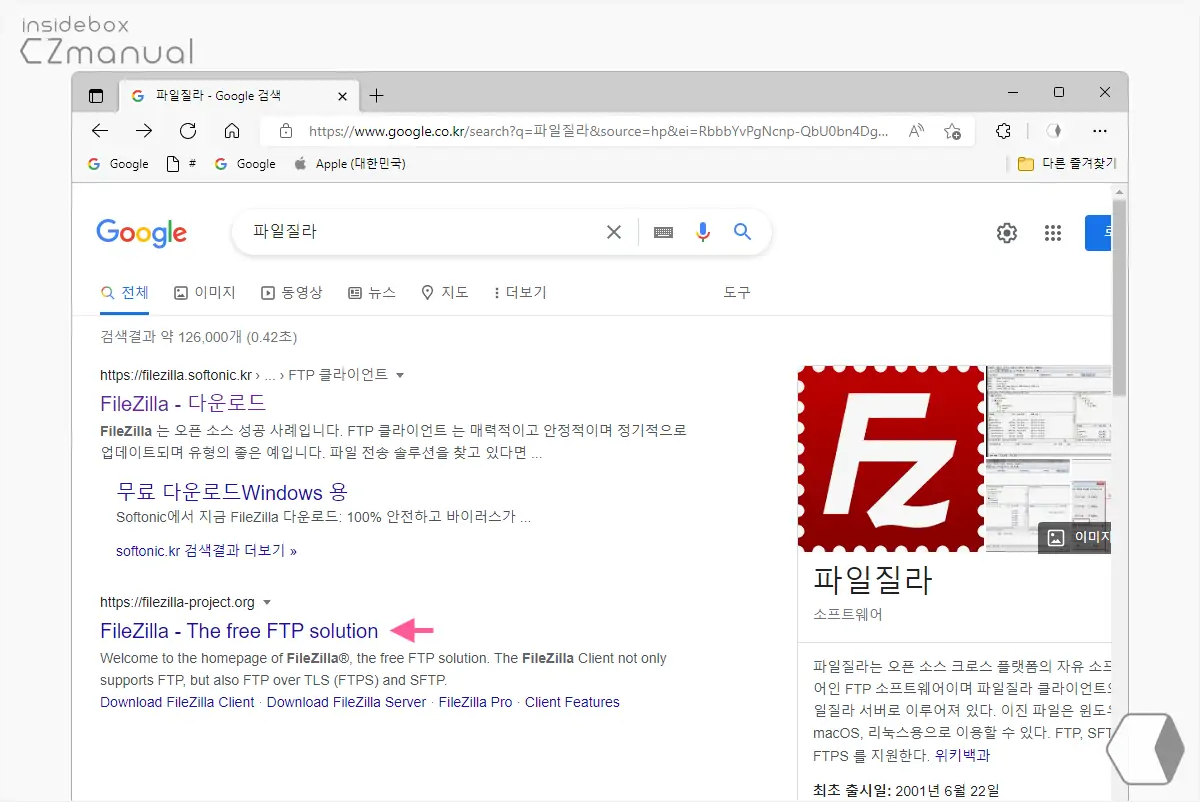Switch to the 뉴스 search tab
Image resolution: width=1200 pixels, height=802 pixels.
[x=371, y=292]
